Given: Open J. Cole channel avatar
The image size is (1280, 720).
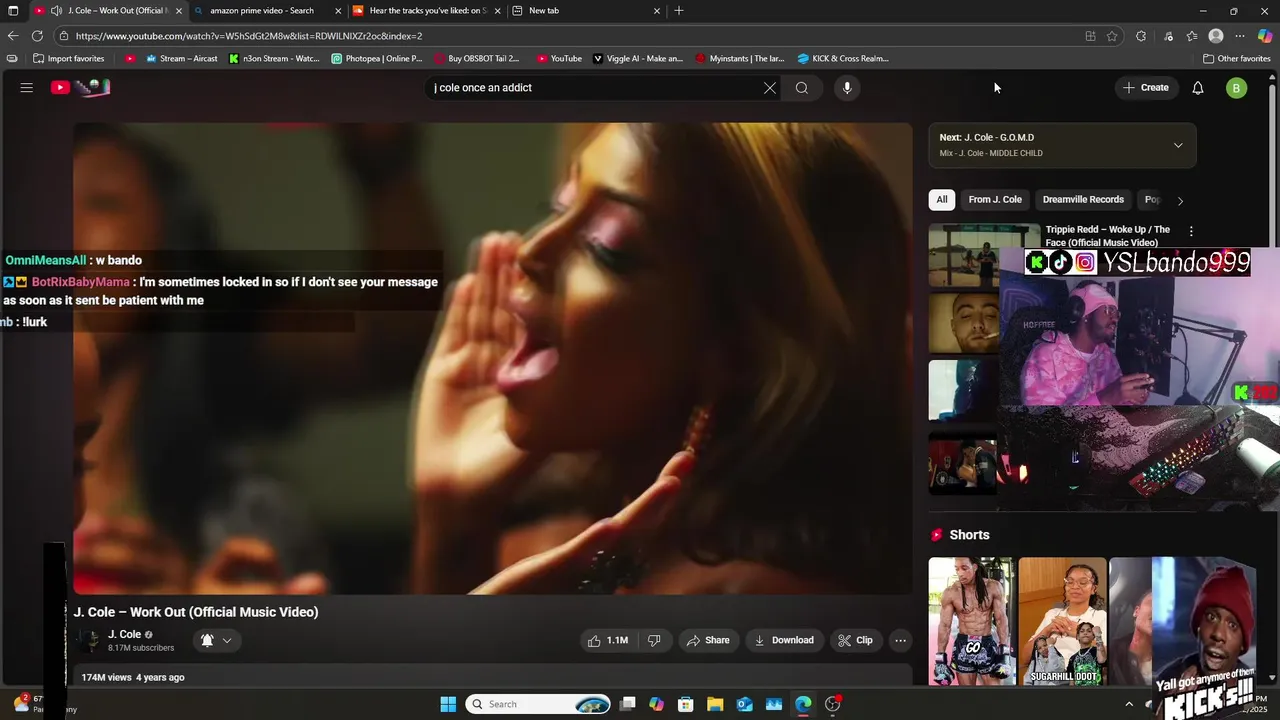Looking at the screenshot, I should (x=88, y=640).
